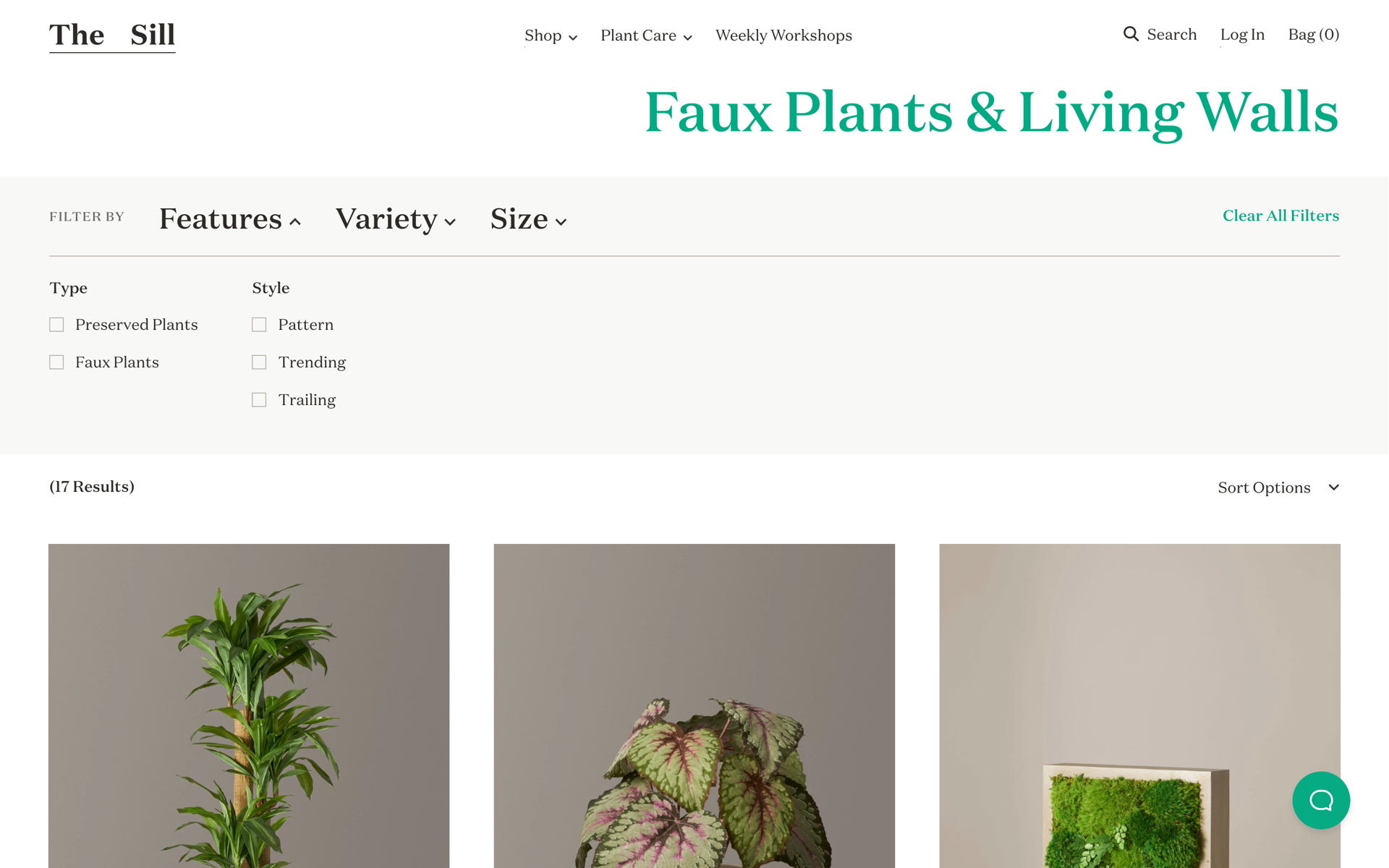Toggle the Preserved Plants checkbox
The width and height of the screenshot is (1389, 868).
coord(57,324)
